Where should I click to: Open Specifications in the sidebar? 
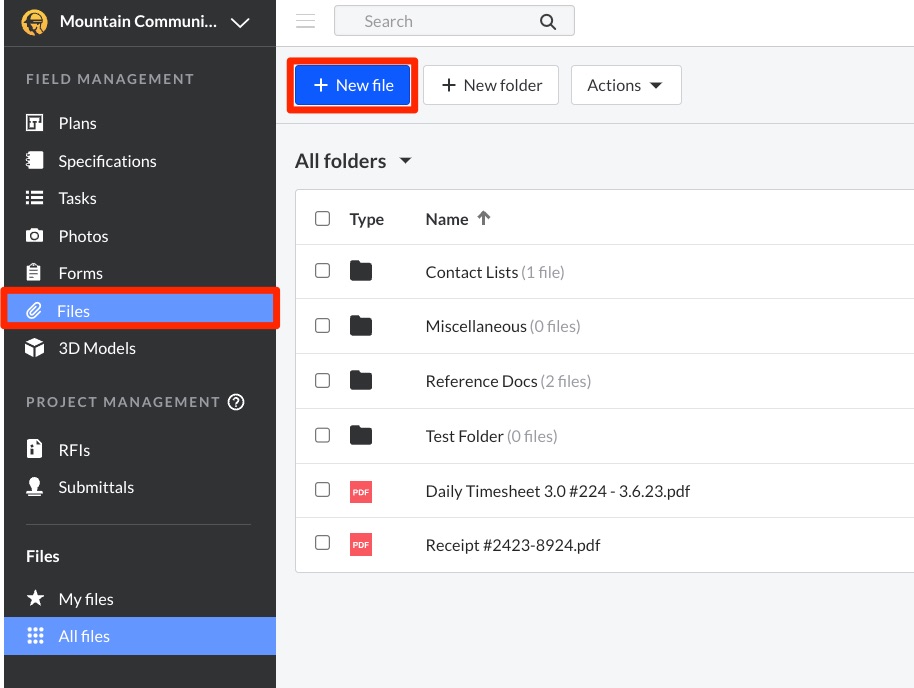point(107,161)
